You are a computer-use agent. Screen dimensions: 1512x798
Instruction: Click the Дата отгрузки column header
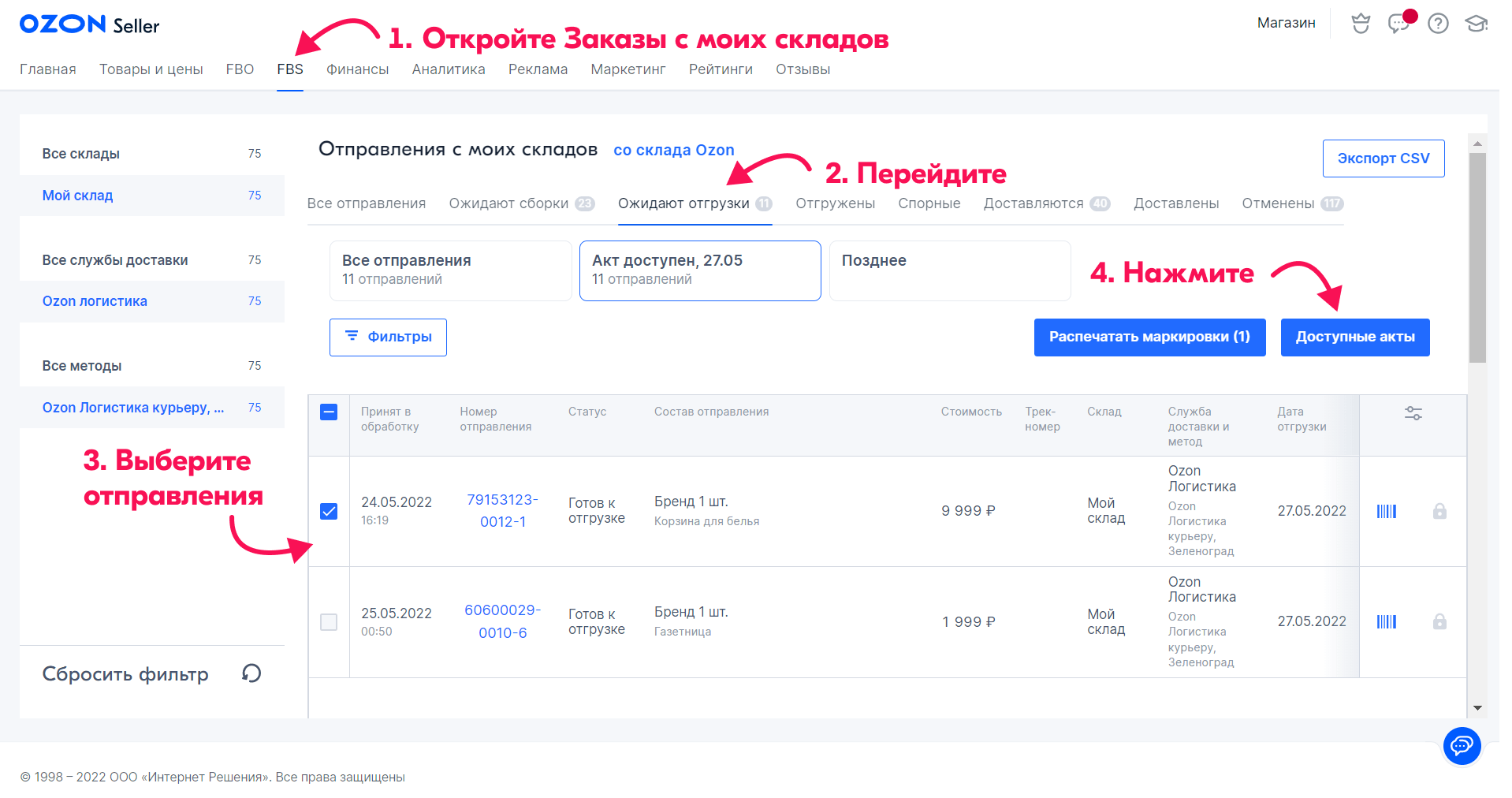(x=1302, y=419)
